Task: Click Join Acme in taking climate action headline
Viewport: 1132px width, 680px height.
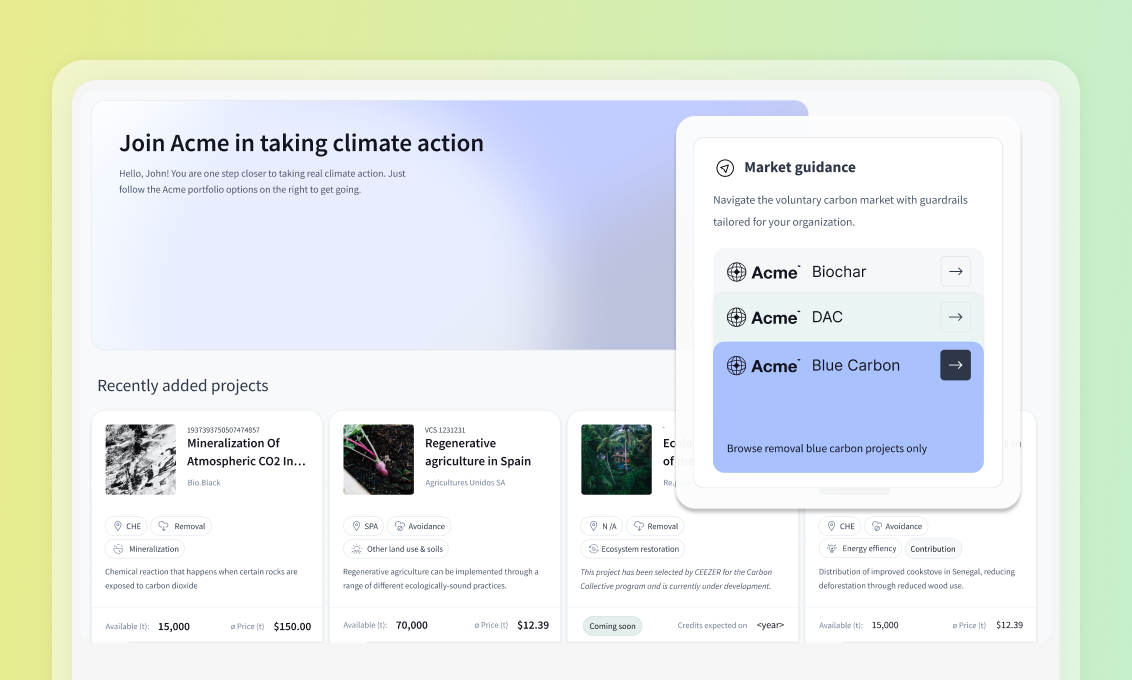Action: click(x=301, y=143)
